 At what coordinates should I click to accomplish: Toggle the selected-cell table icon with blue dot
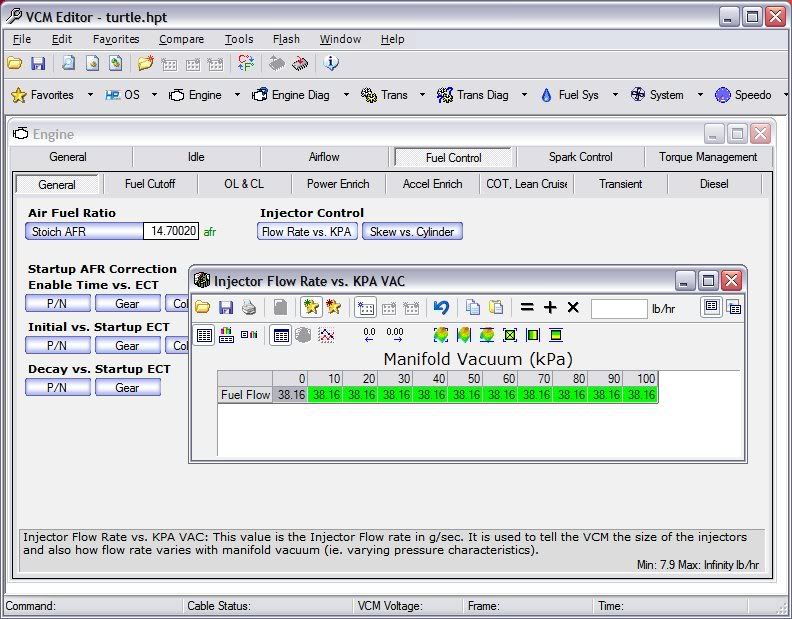(365, 307)
